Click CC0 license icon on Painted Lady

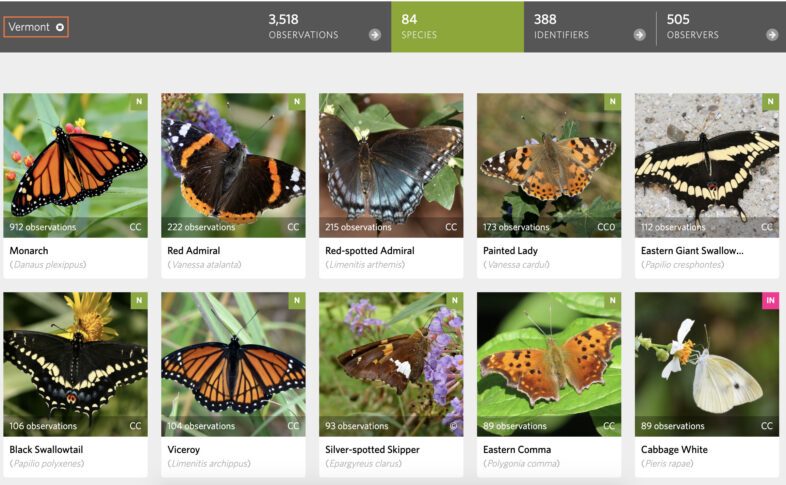[606, 227]
